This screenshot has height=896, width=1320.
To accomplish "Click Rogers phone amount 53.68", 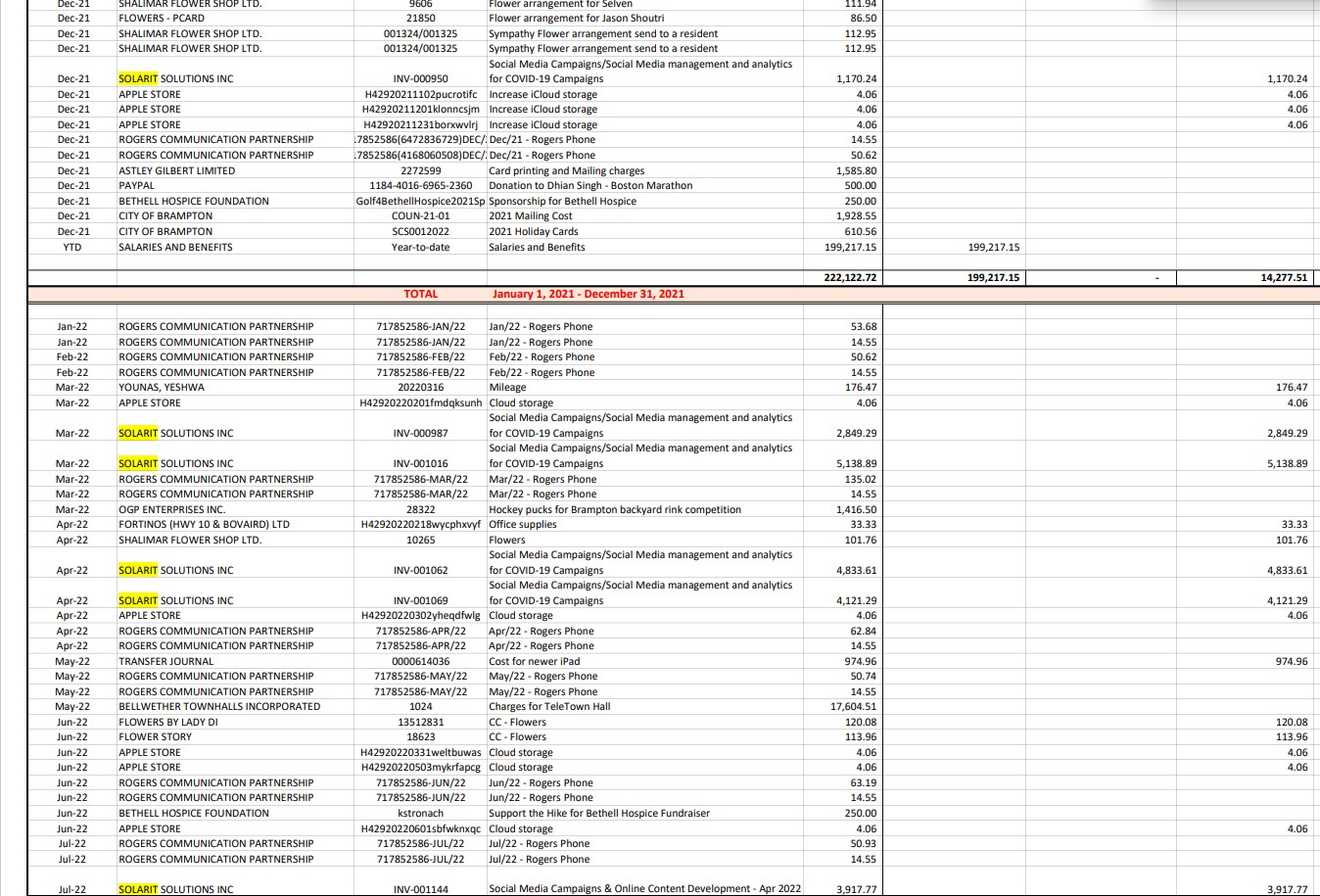I will (x=864, y=326).
